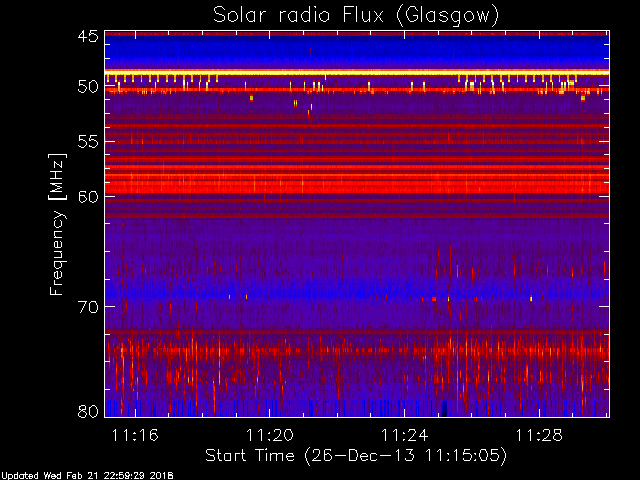Click the bright yellow band near 49 MHz
Screen dimensions: 640x480
357,73
